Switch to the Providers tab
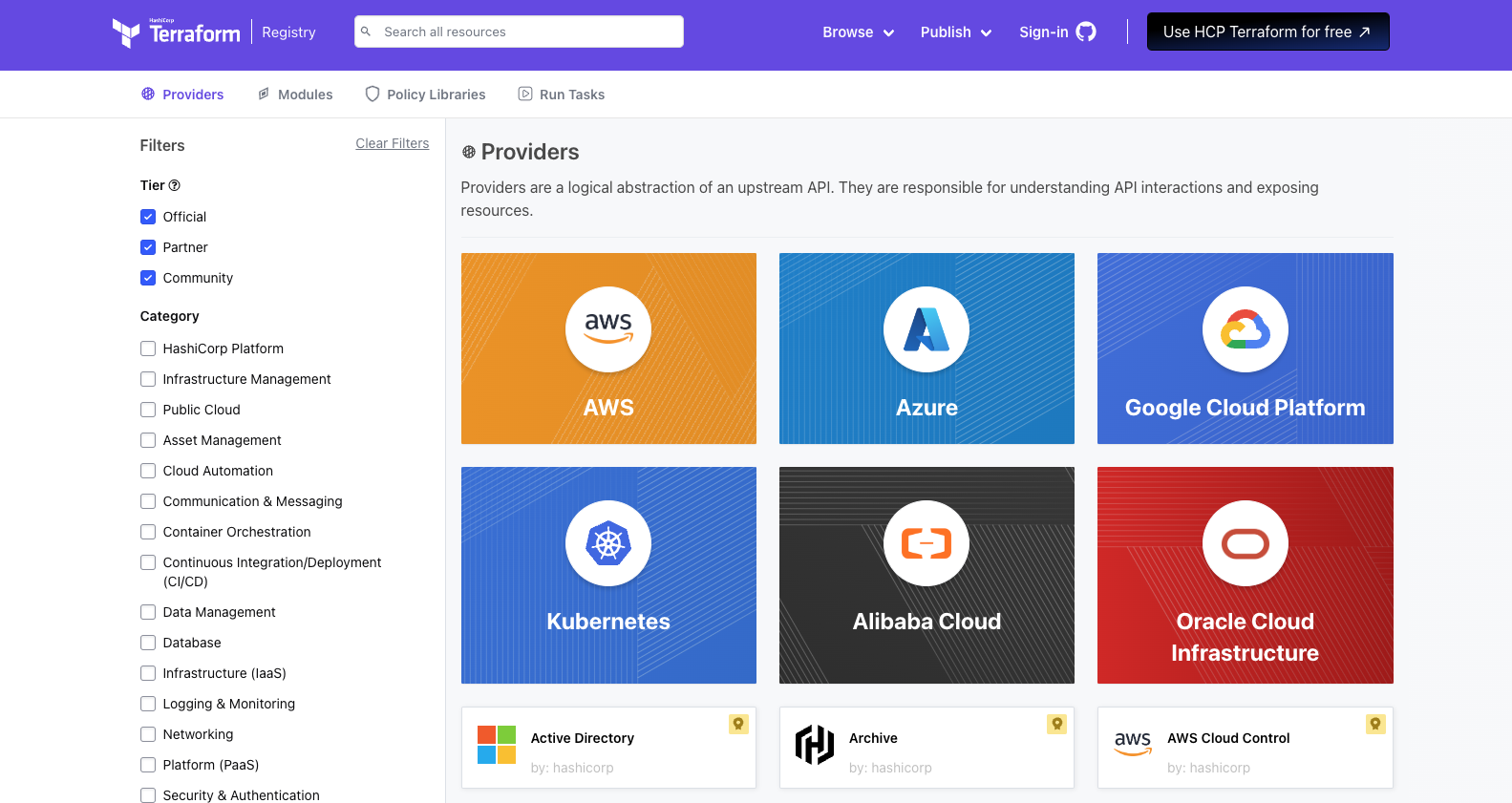The image size is (1512, 803). [x=182, y=94]
